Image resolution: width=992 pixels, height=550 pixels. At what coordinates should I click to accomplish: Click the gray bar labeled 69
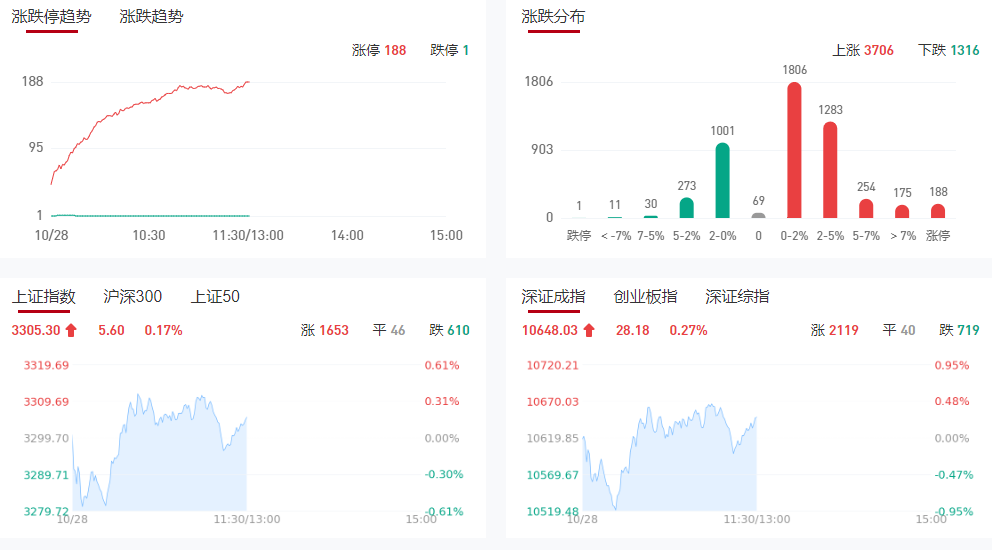tap(758, 215)
